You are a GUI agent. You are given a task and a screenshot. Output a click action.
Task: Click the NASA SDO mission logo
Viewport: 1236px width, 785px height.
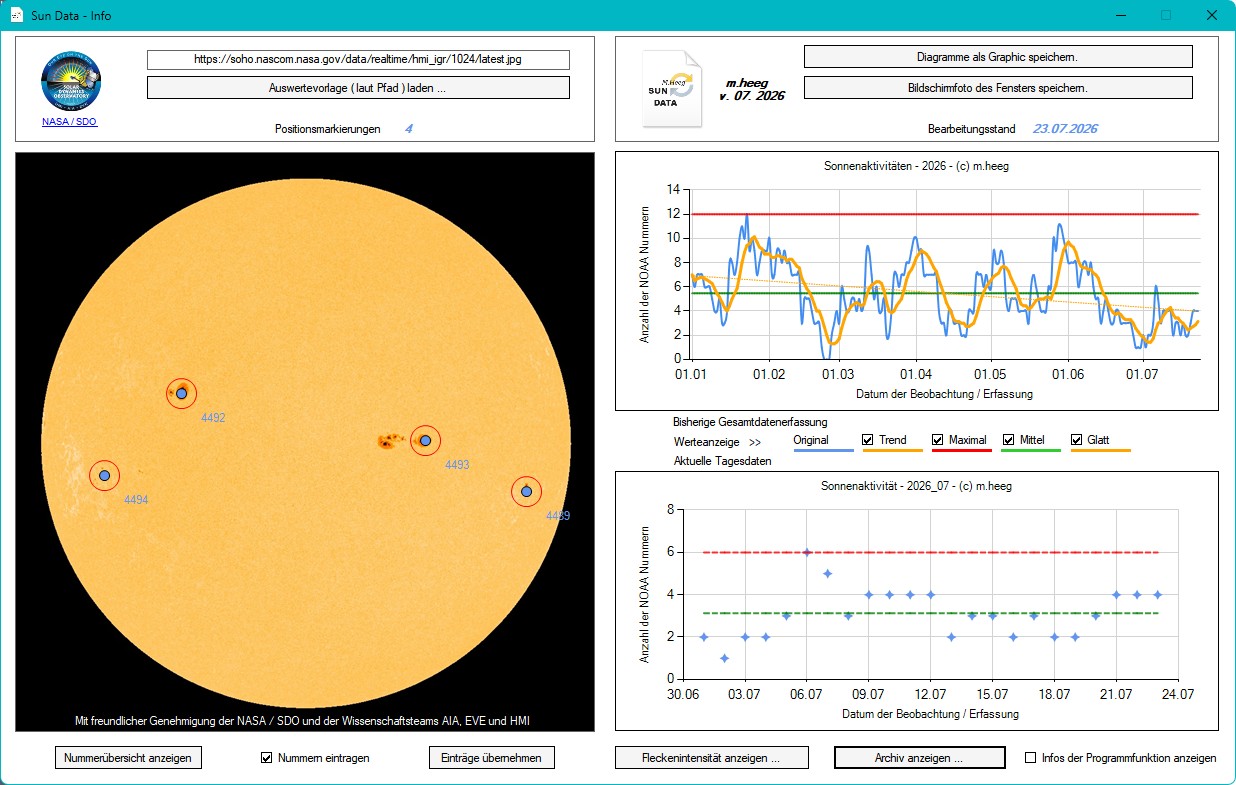[x=70, y=81]
